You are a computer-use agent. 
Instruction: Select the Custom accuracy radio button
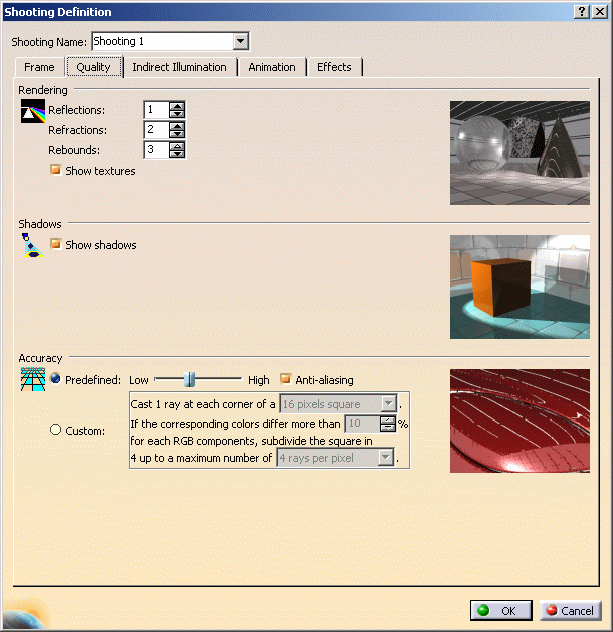click(56, 430)
